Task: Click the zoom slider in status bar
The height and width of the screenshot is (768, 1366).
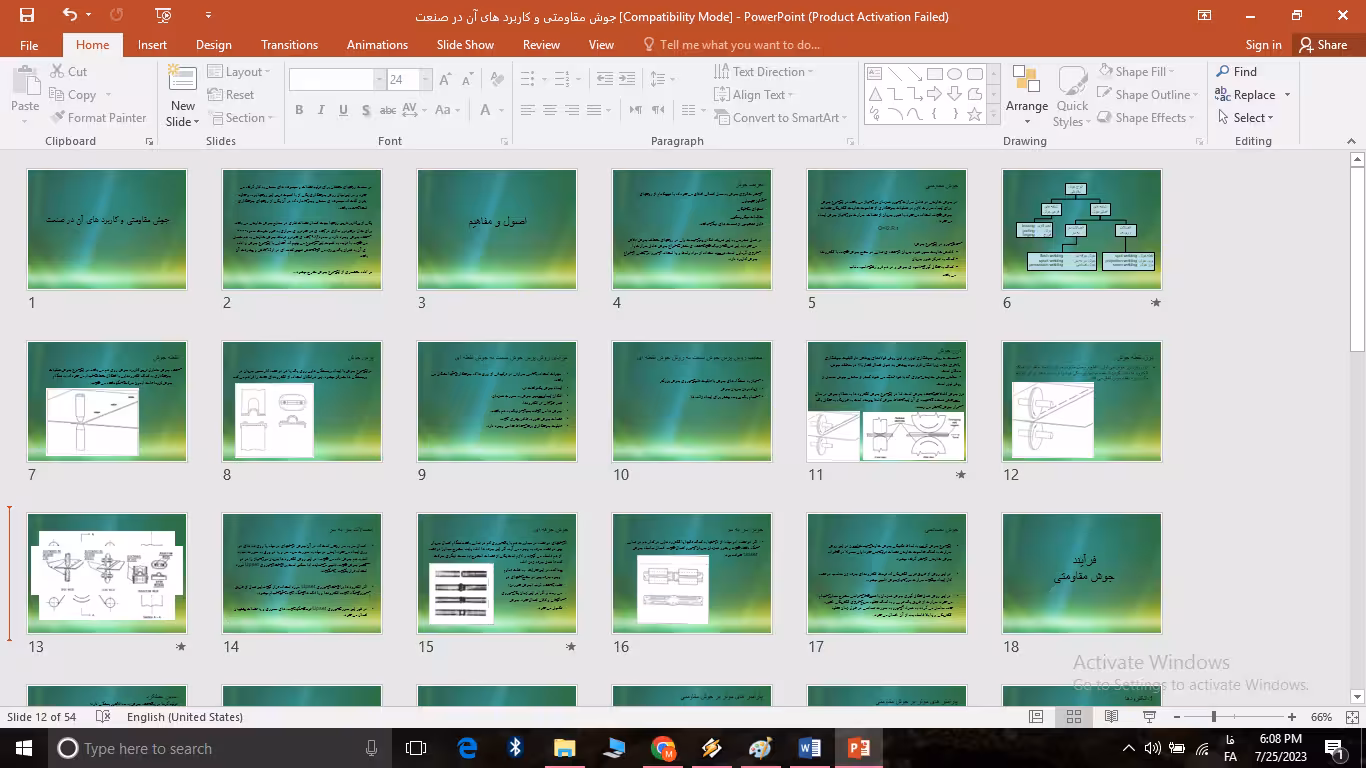Action: (1213, 717)
